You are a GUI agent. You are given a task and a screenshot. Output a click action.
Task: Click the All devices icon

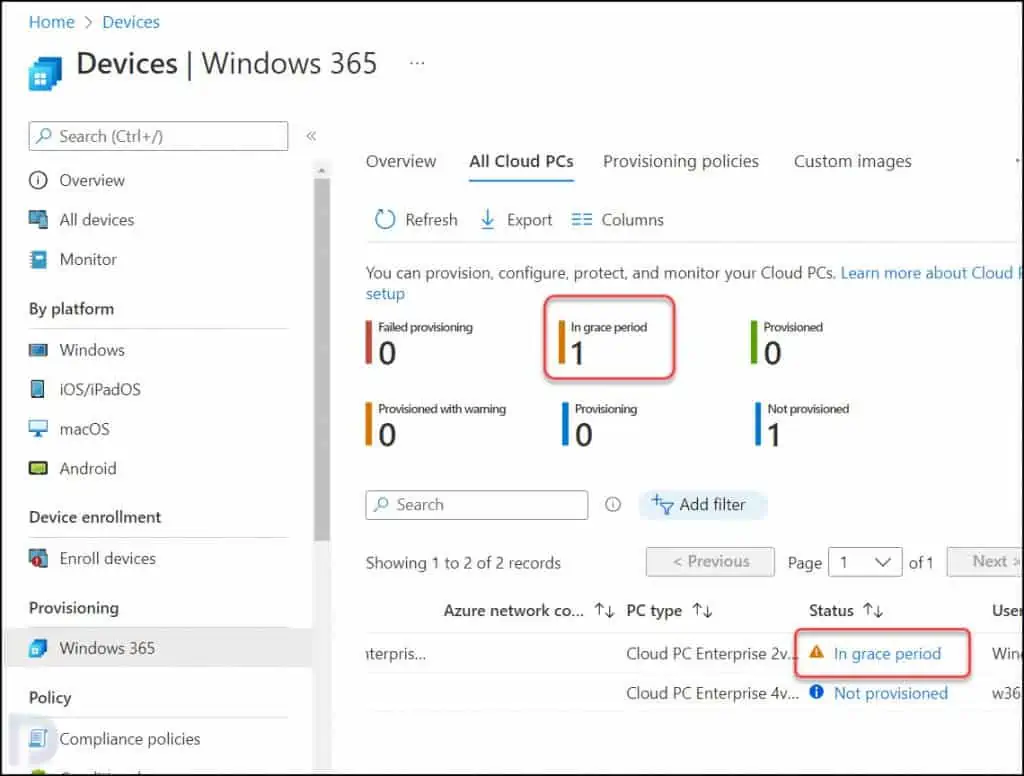[x=38, y=219]
